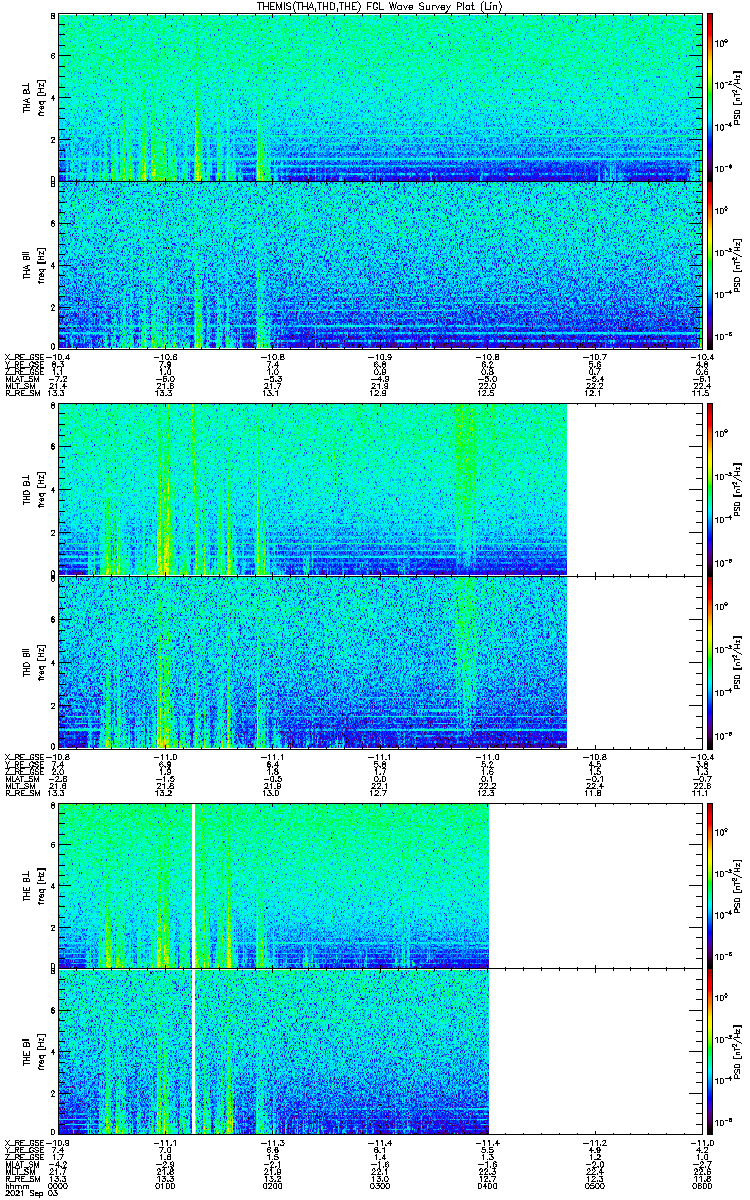Click the white data gap in THE BII
This screenshot has height=1200, width=750.
[192, 1050]
